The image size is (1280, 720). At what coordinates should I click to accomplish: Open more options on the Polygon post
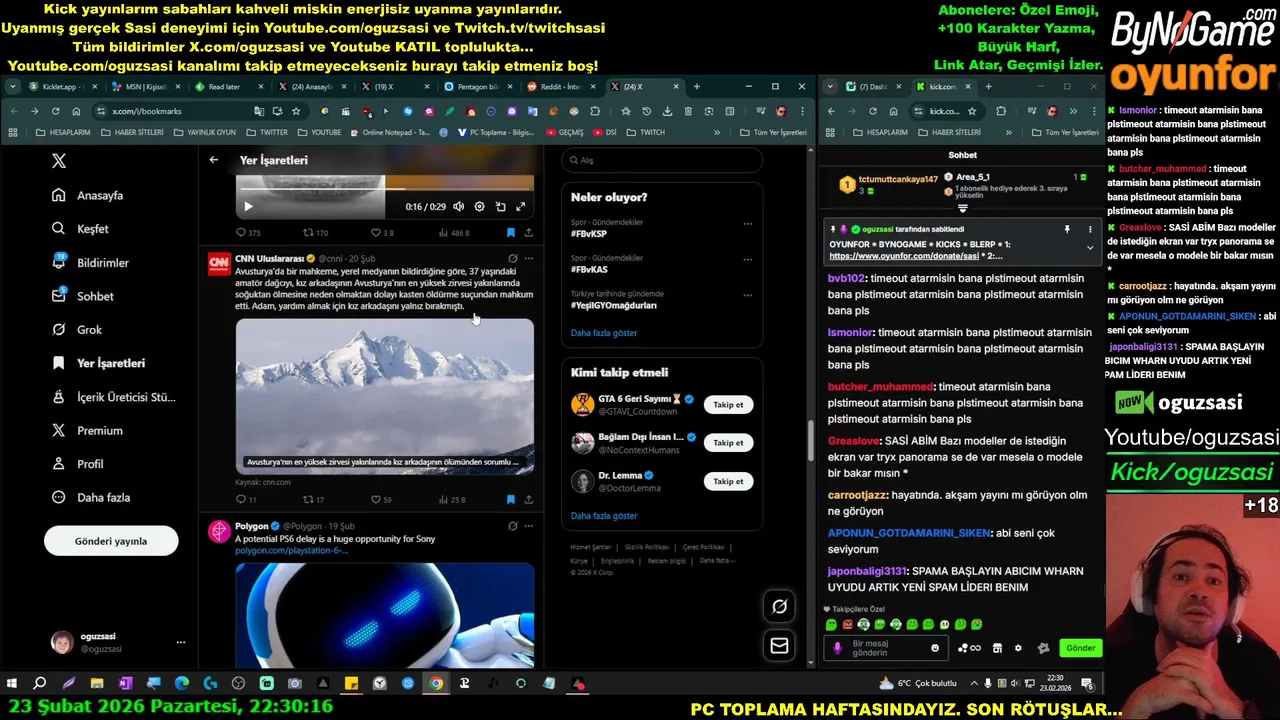point(529,525)
